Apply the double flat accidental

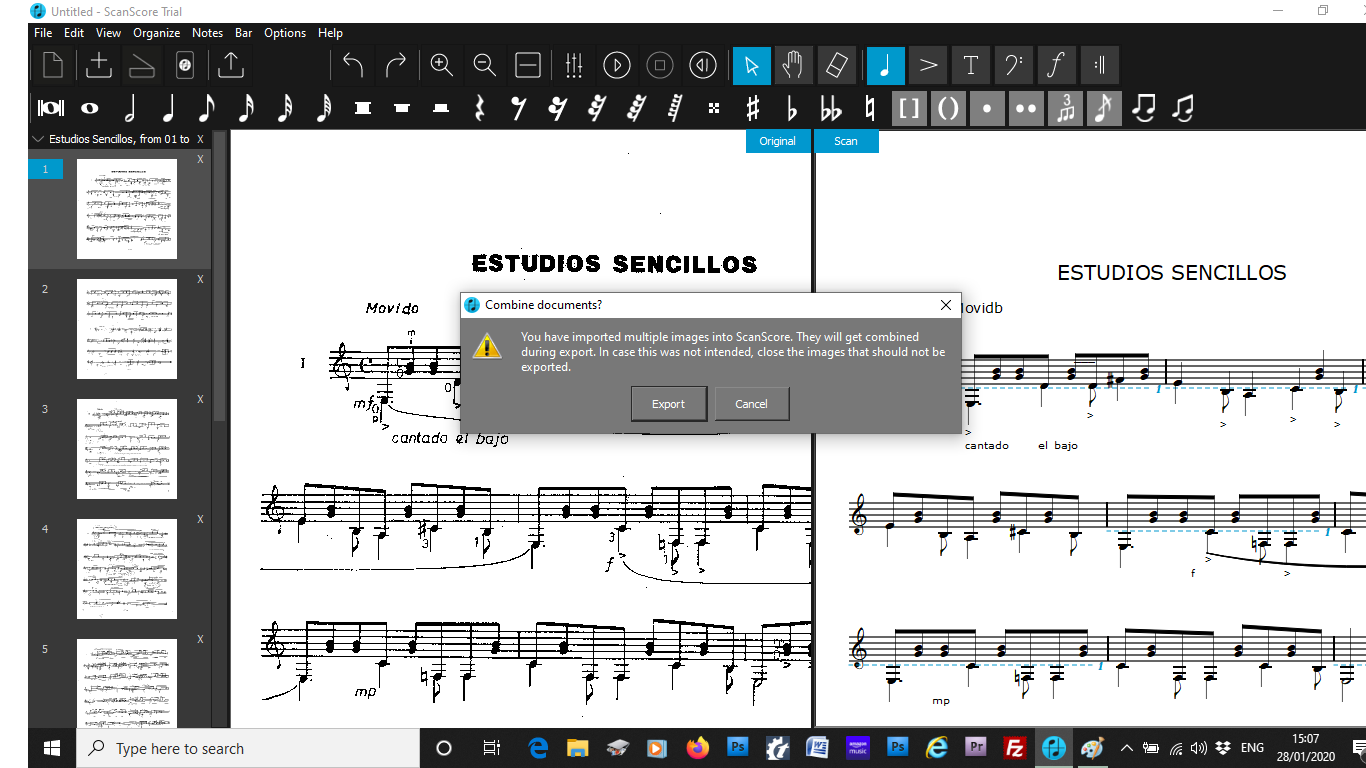[x=831, y=108]
